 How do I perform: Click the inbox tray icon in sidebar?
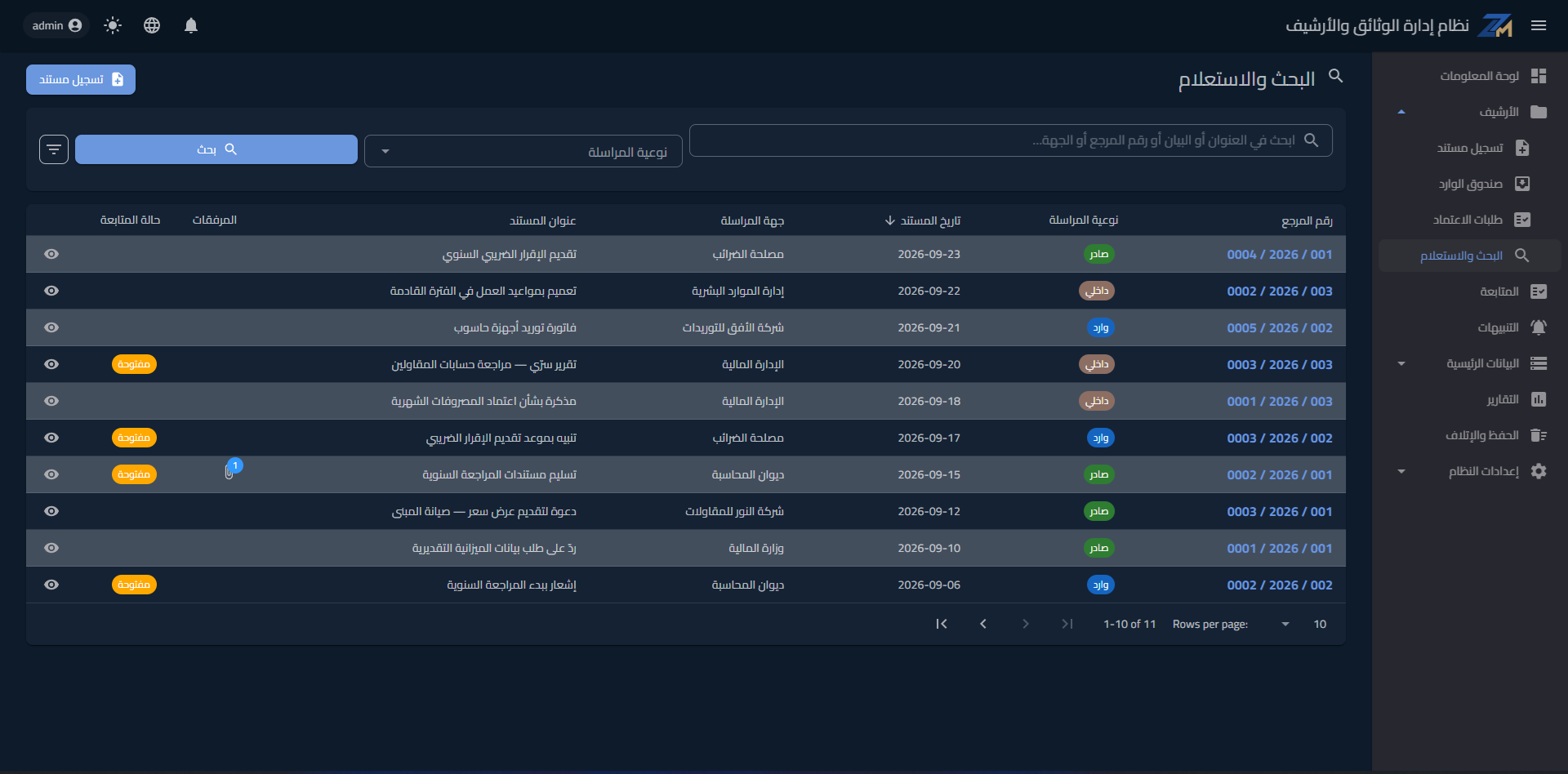[1522, 184]
